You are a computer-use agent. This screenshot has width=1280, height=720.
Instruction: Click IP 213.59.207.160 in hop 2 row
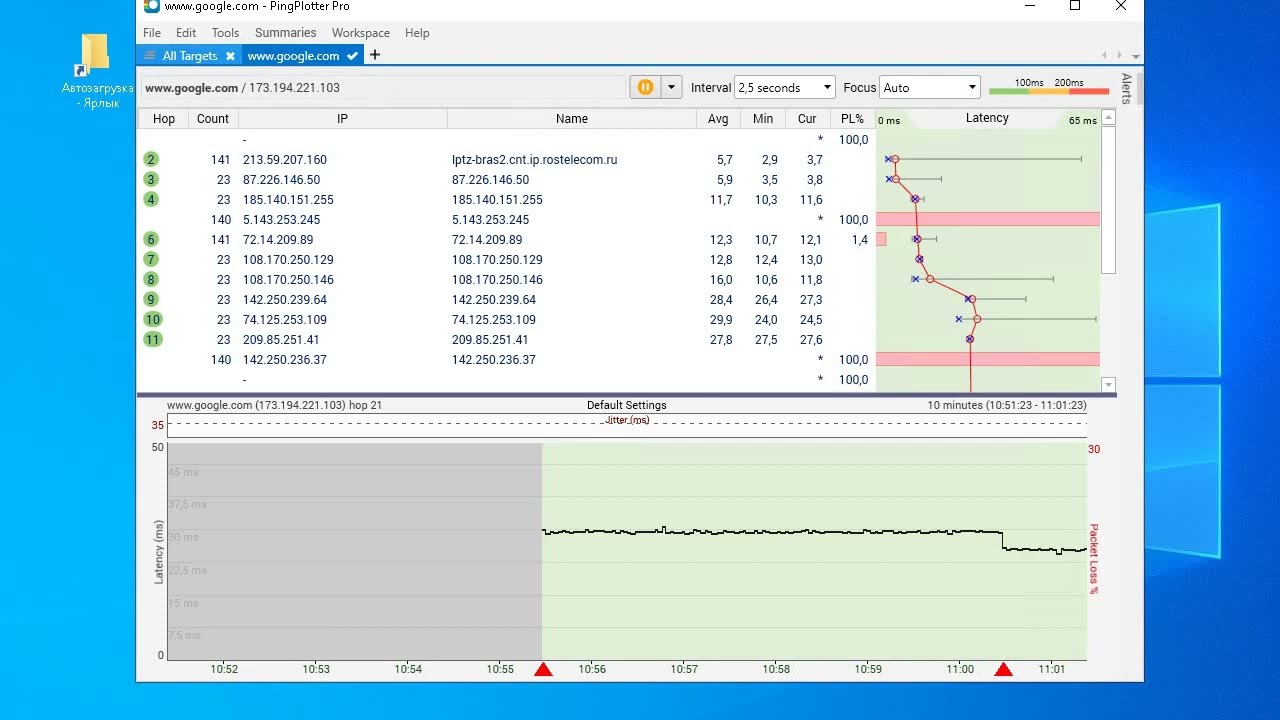click(285, 160)
